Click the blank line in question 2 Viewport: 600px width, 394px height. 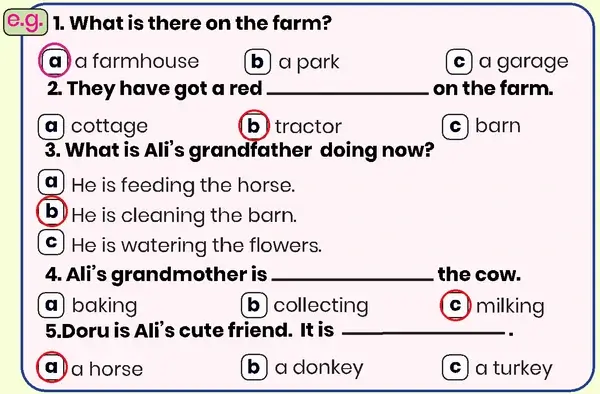[348, 93]
